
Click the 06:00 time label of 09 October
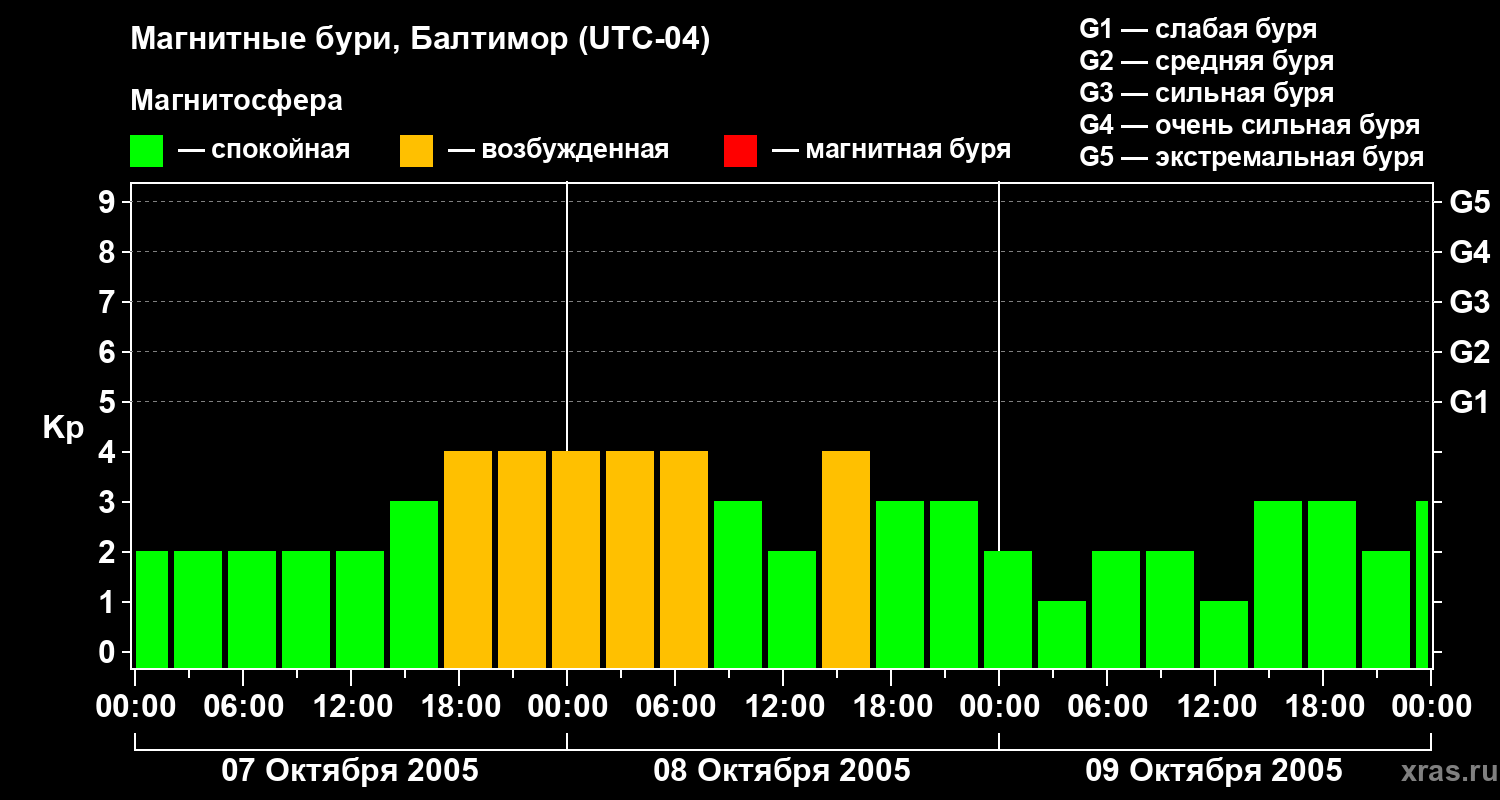pyautogui.click(x=1107, y=706)
